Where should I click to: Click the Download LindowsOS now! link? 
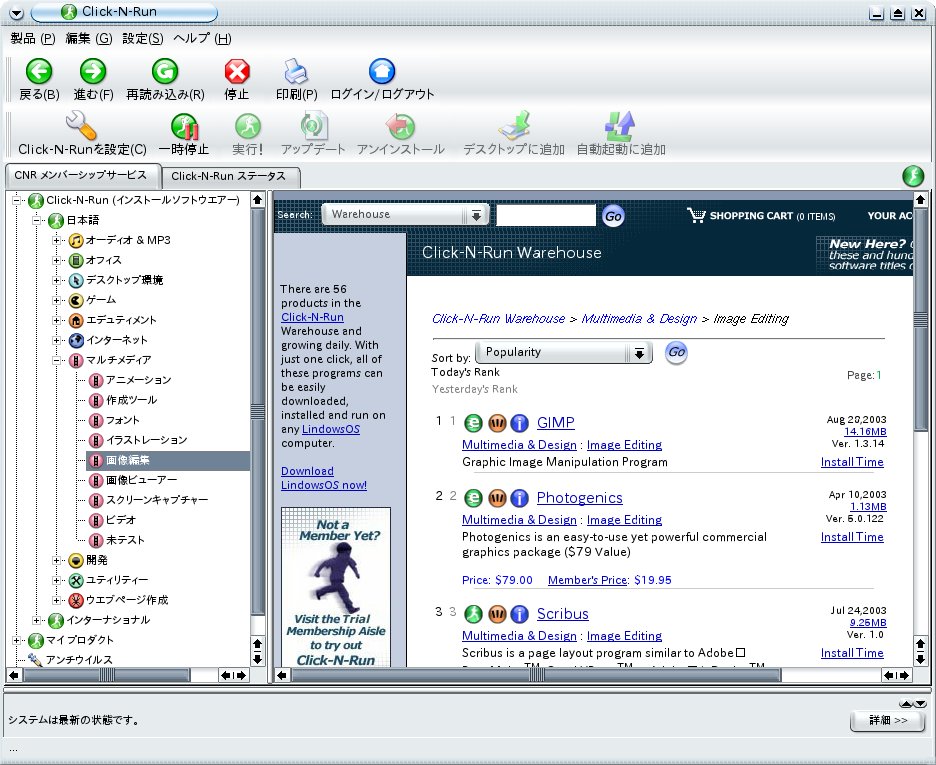(324, 478)
